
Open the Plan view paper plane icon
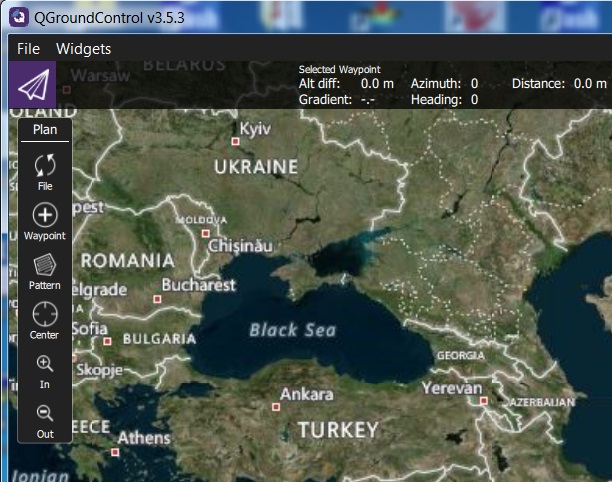tap(32, 85)
